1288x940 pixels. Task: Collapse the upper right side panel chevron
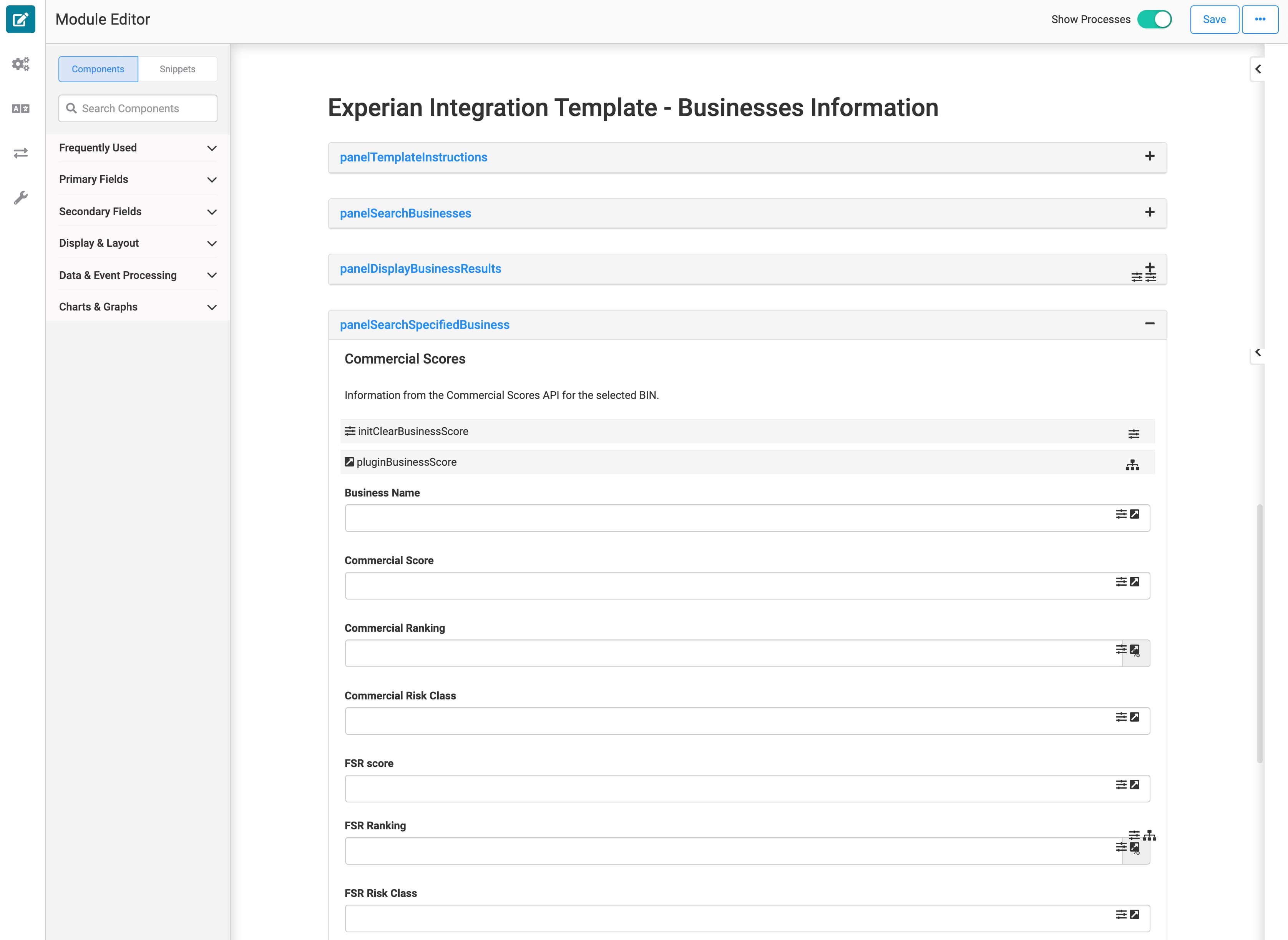click(x=1257, y=69)
